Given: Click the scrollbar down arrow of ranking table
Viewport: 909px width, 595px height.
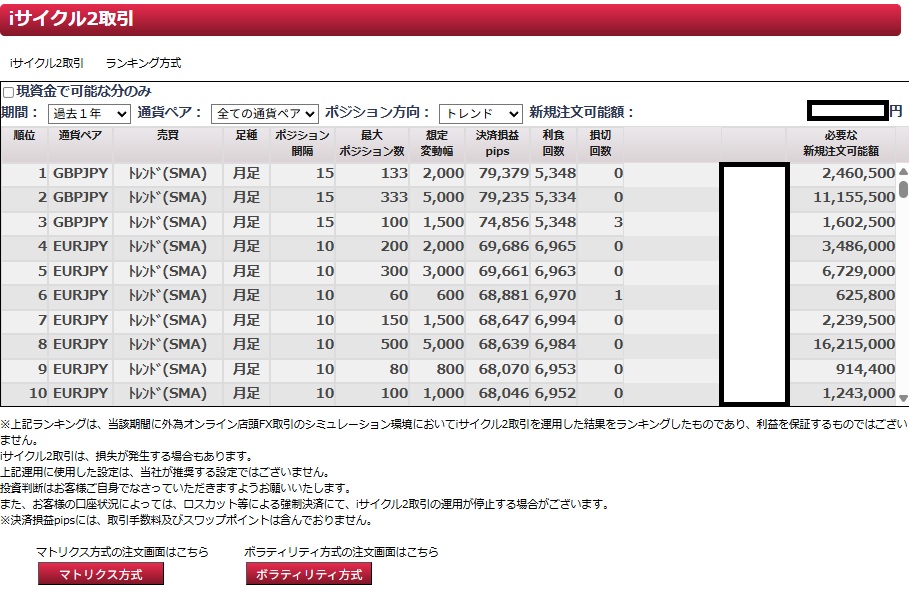Looking at the screenshot, I should [903, 398].
